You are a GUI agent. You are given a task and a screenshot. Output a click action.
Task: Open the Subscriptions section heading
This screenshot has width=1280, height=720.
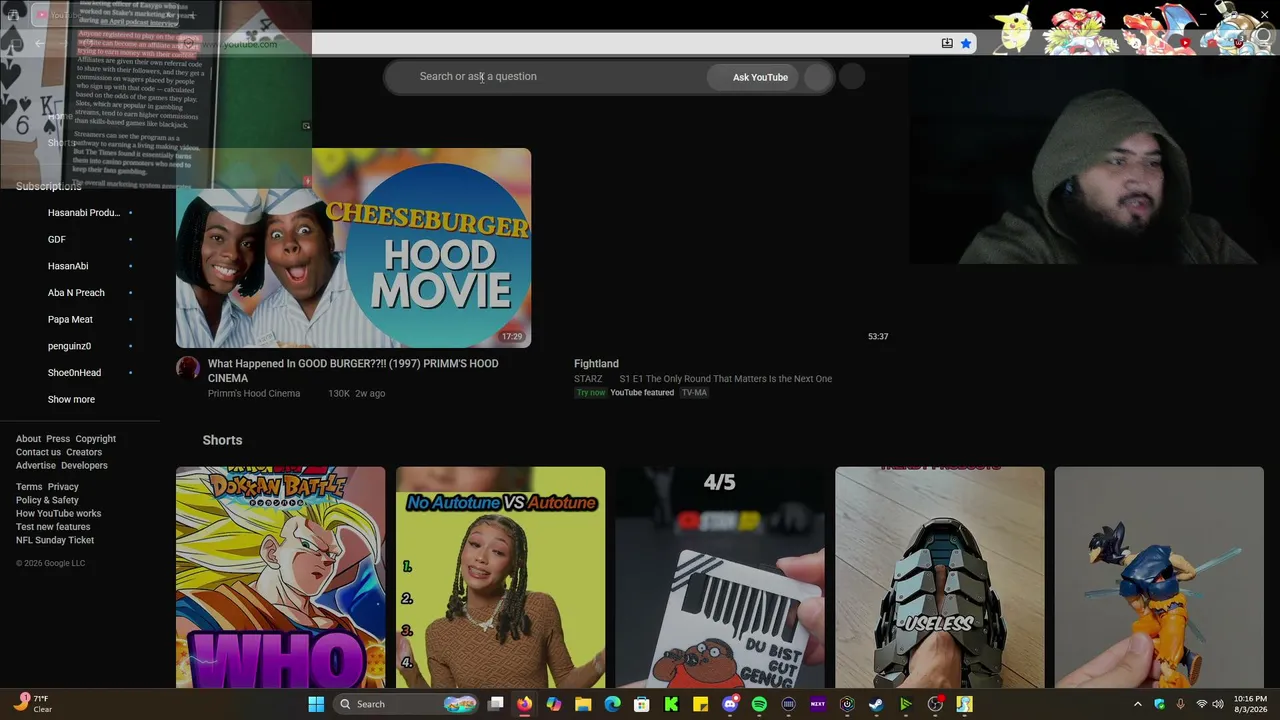(x=48, y=186)
